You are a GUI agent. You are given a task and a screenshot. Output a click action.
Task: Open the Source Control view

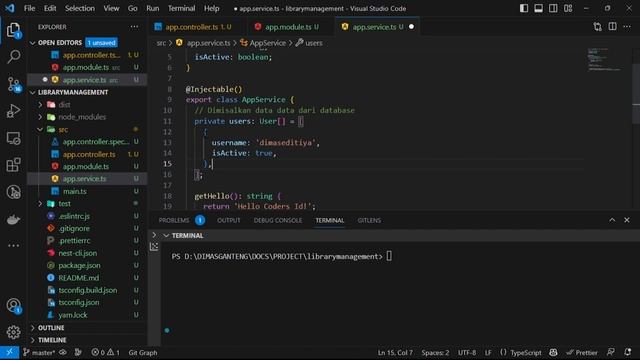point(13,84)
